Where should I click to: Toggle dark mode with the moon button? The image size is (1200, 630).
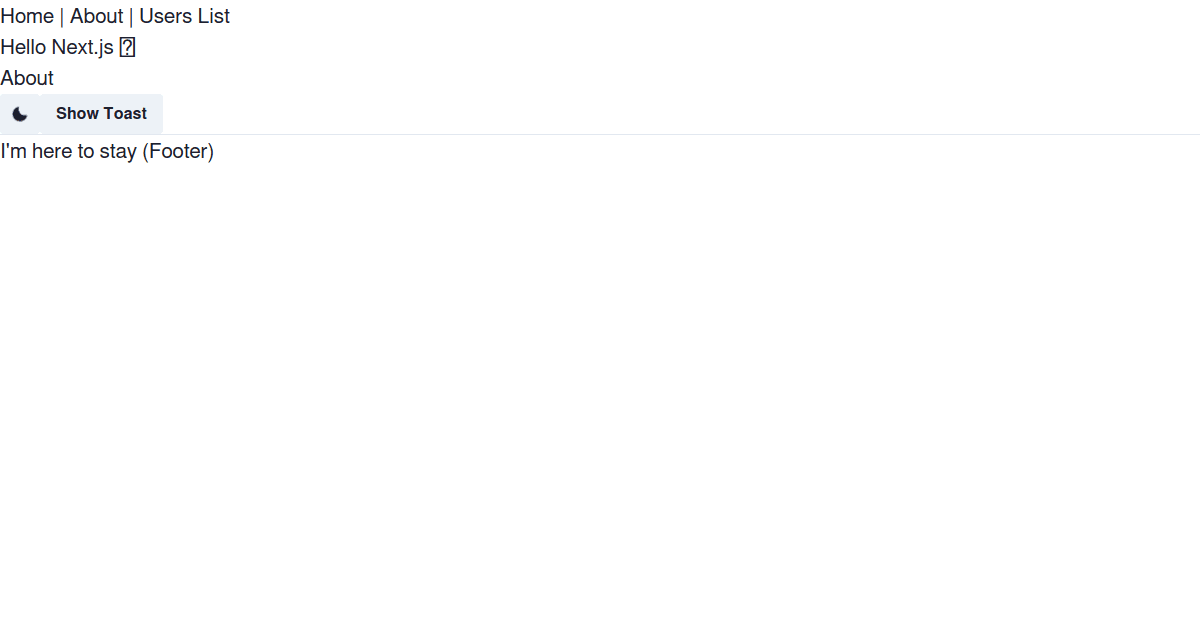(20, 114)
